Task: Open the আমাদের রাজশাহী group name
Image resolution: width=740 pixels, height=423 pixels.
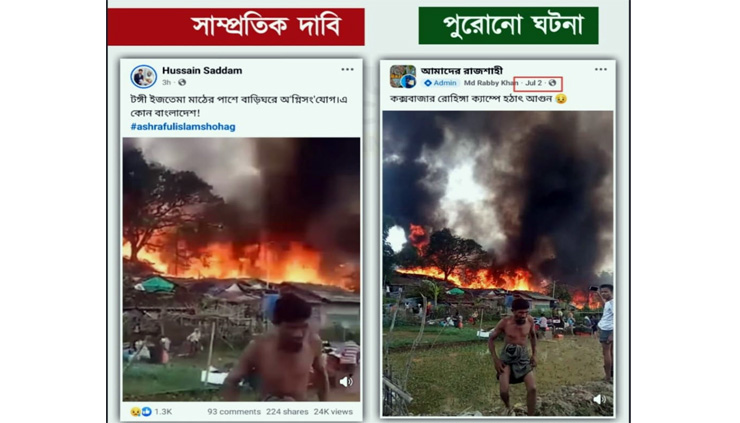Action: (462, 71)
